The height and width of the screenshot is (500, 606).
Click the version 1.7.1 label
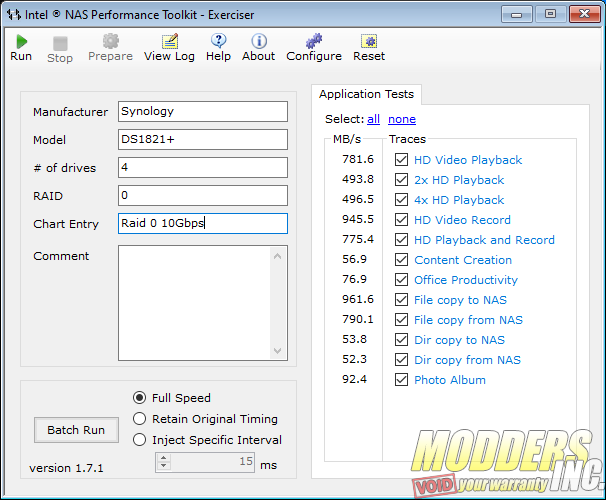(x=66, y=468)
